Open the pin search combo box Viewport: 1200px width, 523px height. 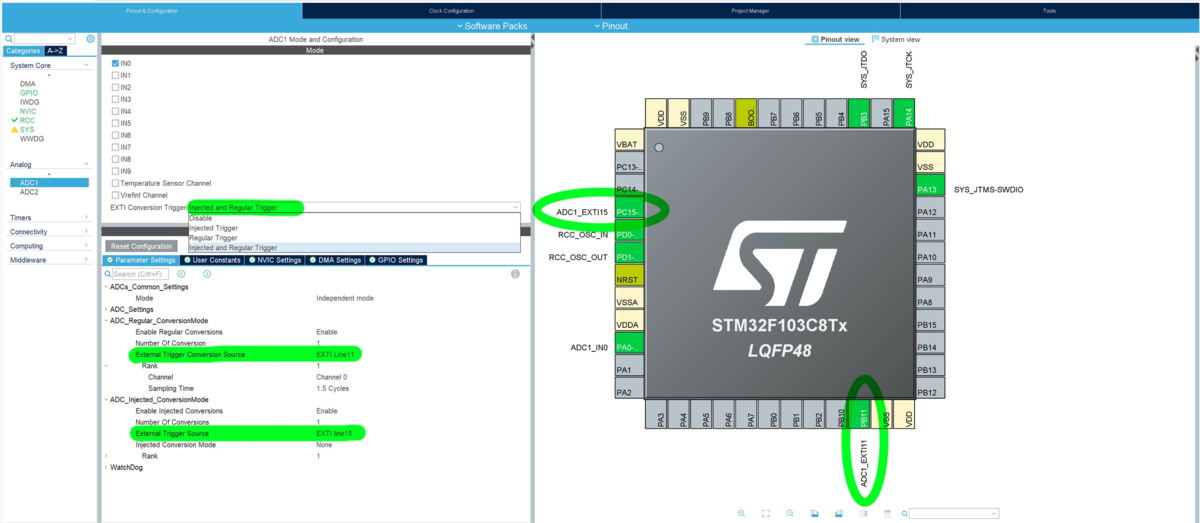954,513
